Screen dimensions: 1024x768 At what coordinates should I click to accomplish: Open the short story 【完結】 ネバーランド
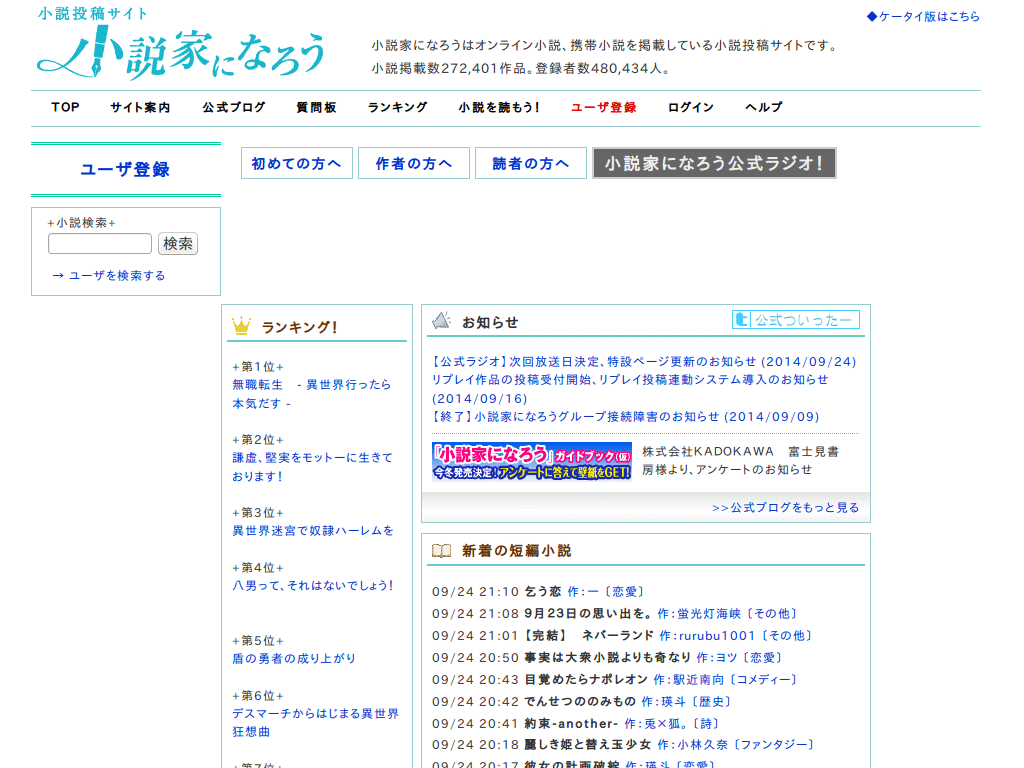pyautogui.click(x=589, y=636)
